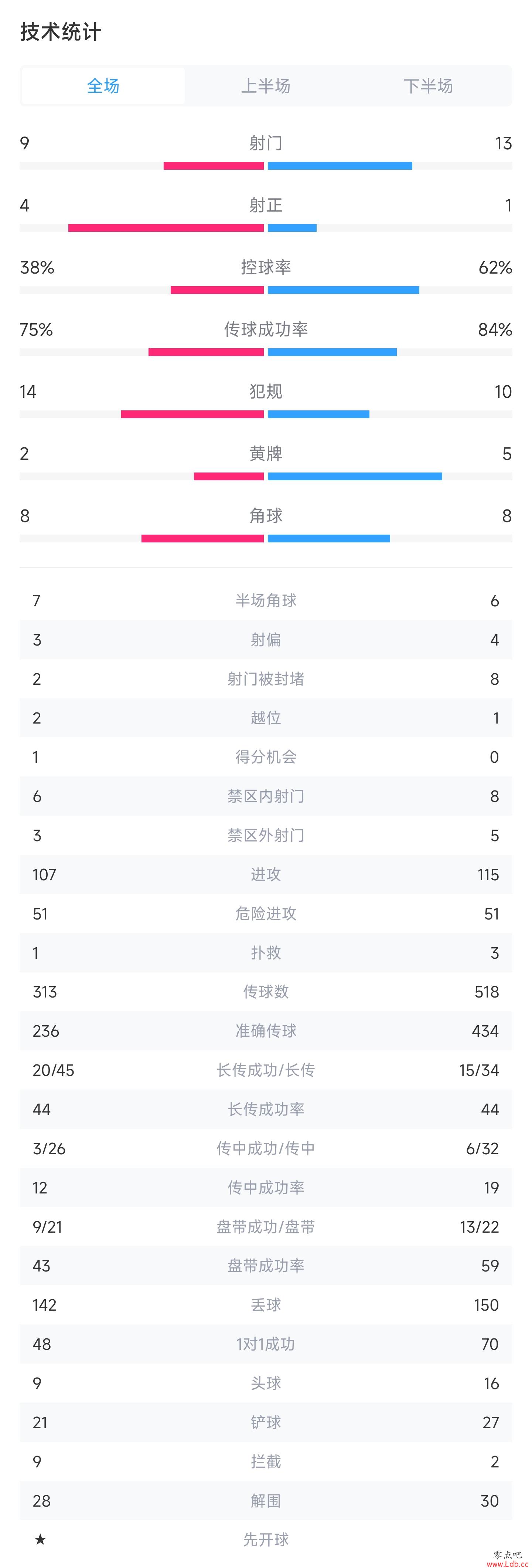Click the 传球数 row label
The width and height of the screenshot is (532, 1568).
click(266, 992)
